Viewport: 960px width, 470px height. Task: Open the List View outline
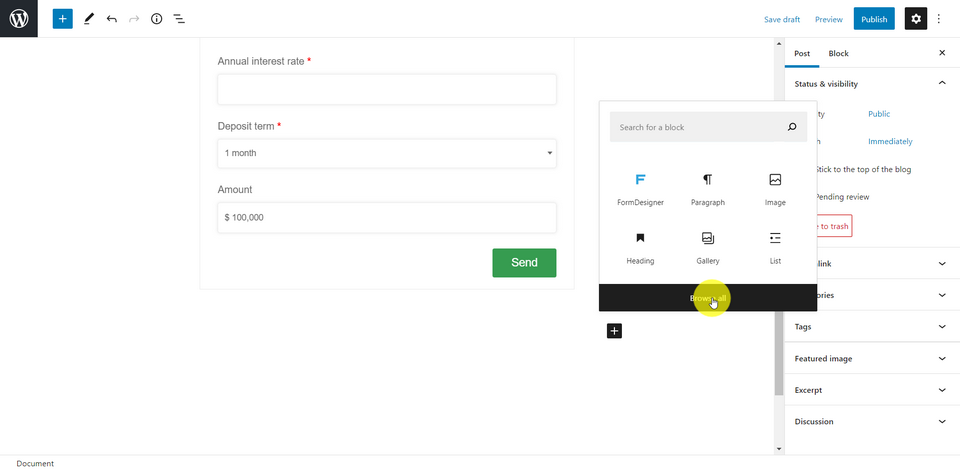(179, 19)
